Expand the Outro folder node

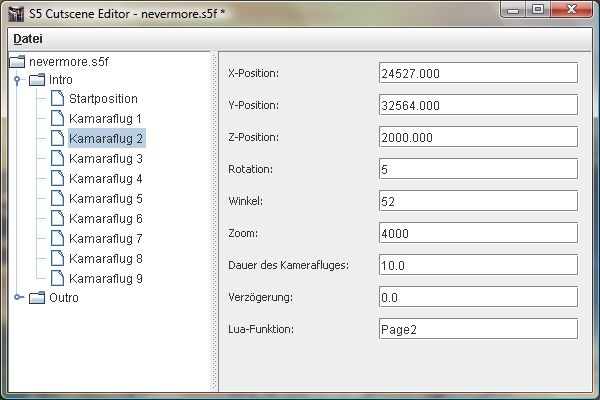point(18,298)
